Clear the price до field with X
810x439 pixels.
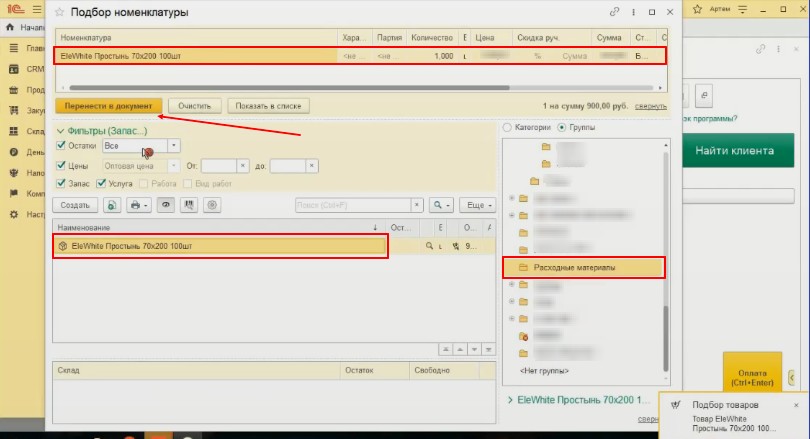coord(311,166)
